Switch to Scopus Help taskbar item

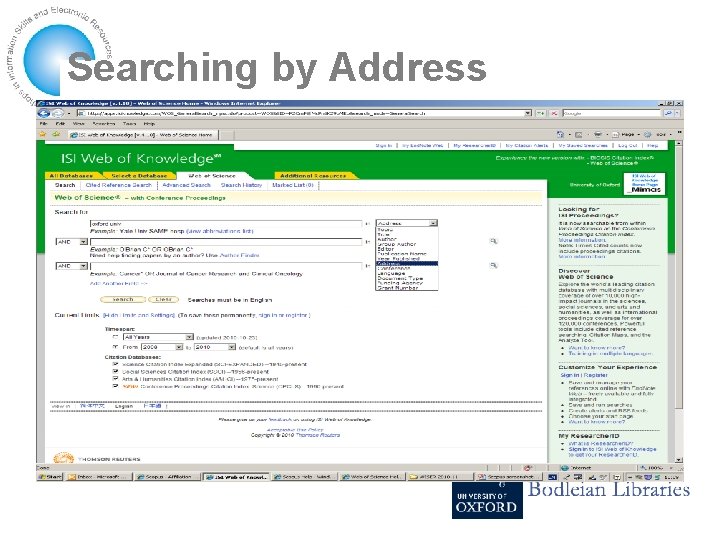point(304,477)
